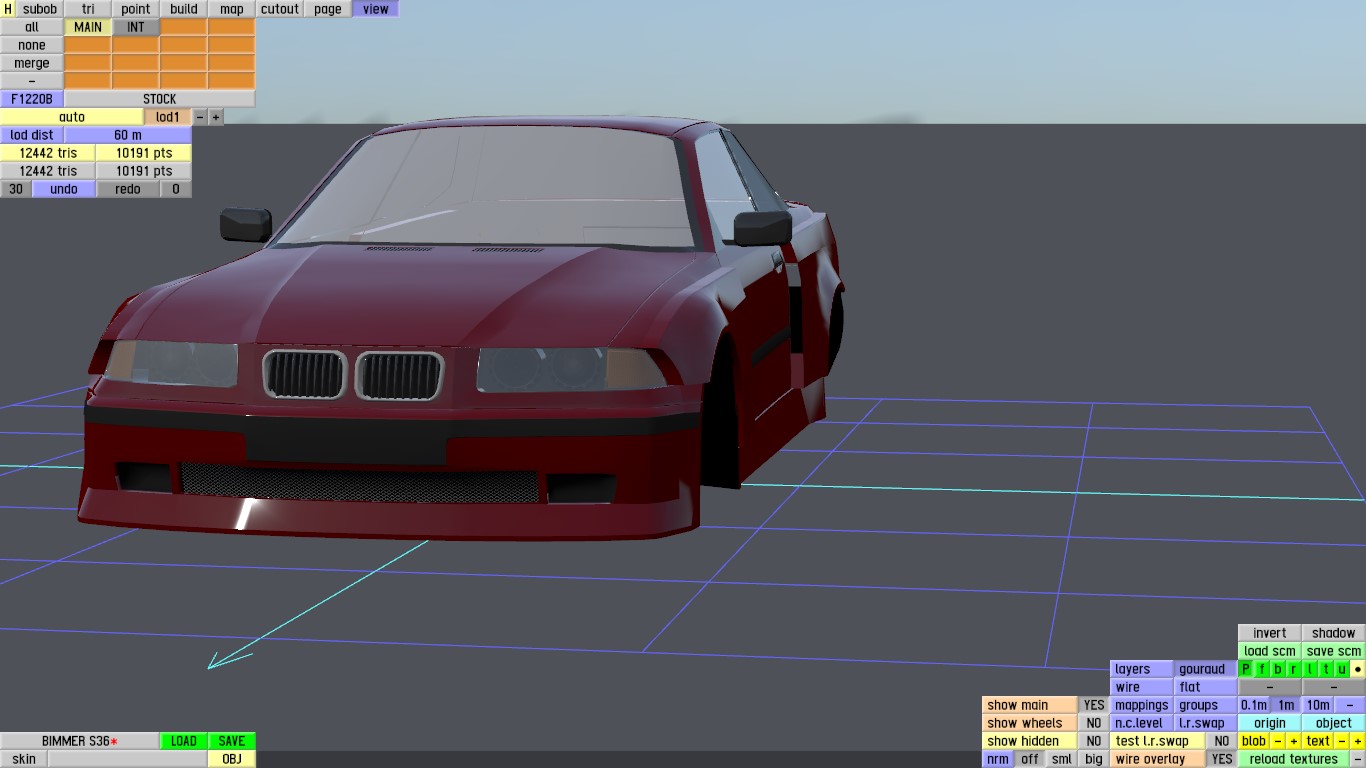The image size is (1366, 768).
Task: Click the none selection button
Action: point(32,45)
